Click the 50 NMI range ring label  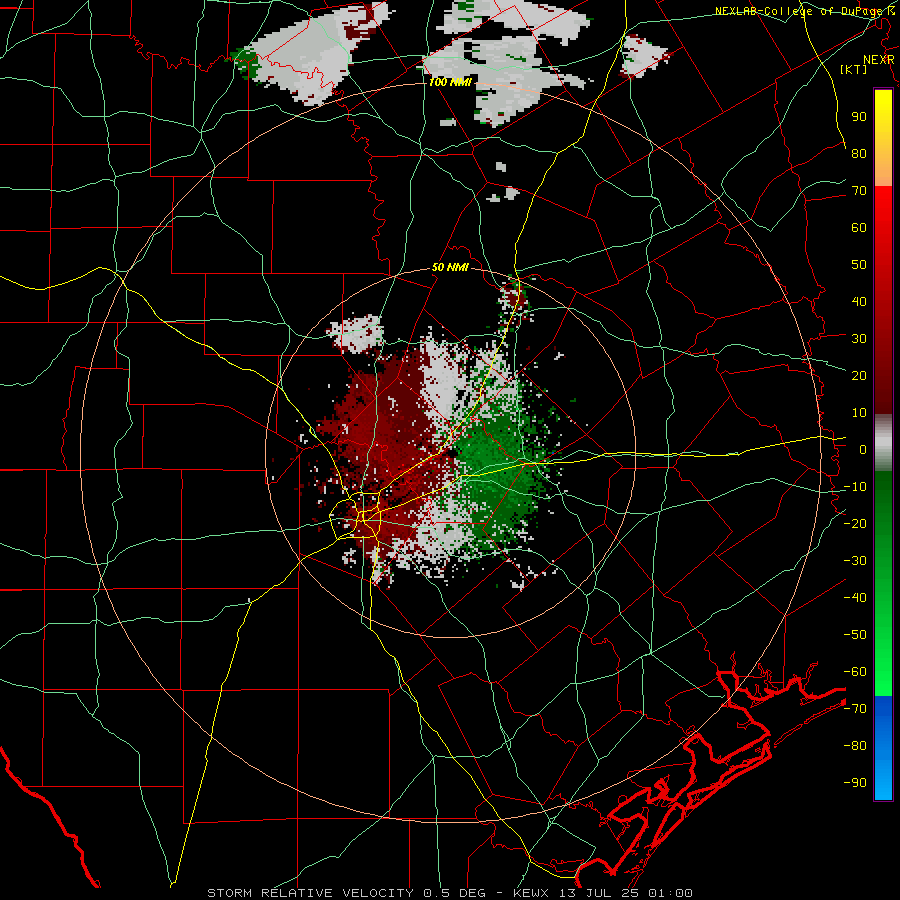pos(450,267)
